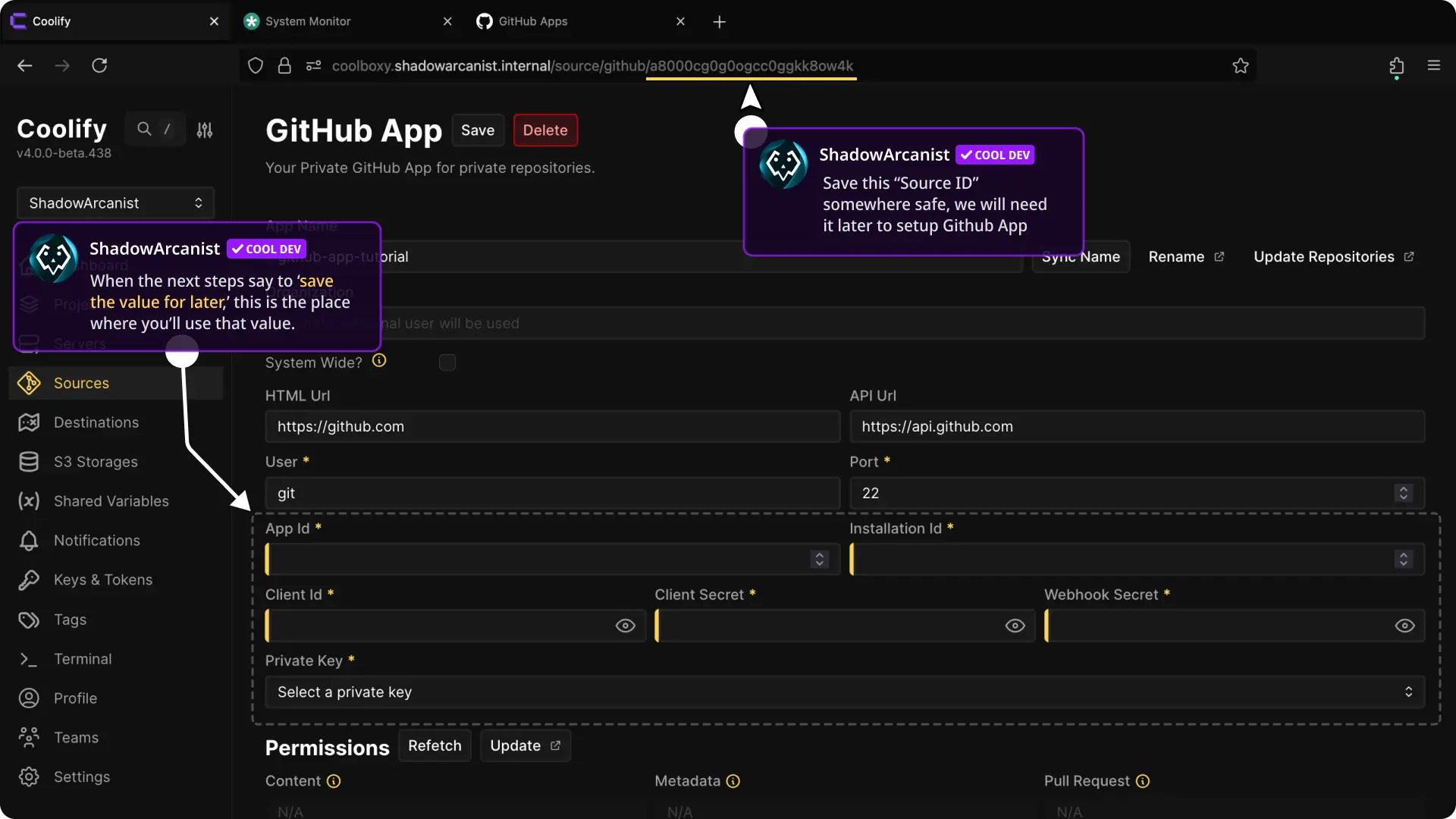The image size is (1456, 819).
Task: Expand the ShadowArcanist team switcher
Action: 115,203
